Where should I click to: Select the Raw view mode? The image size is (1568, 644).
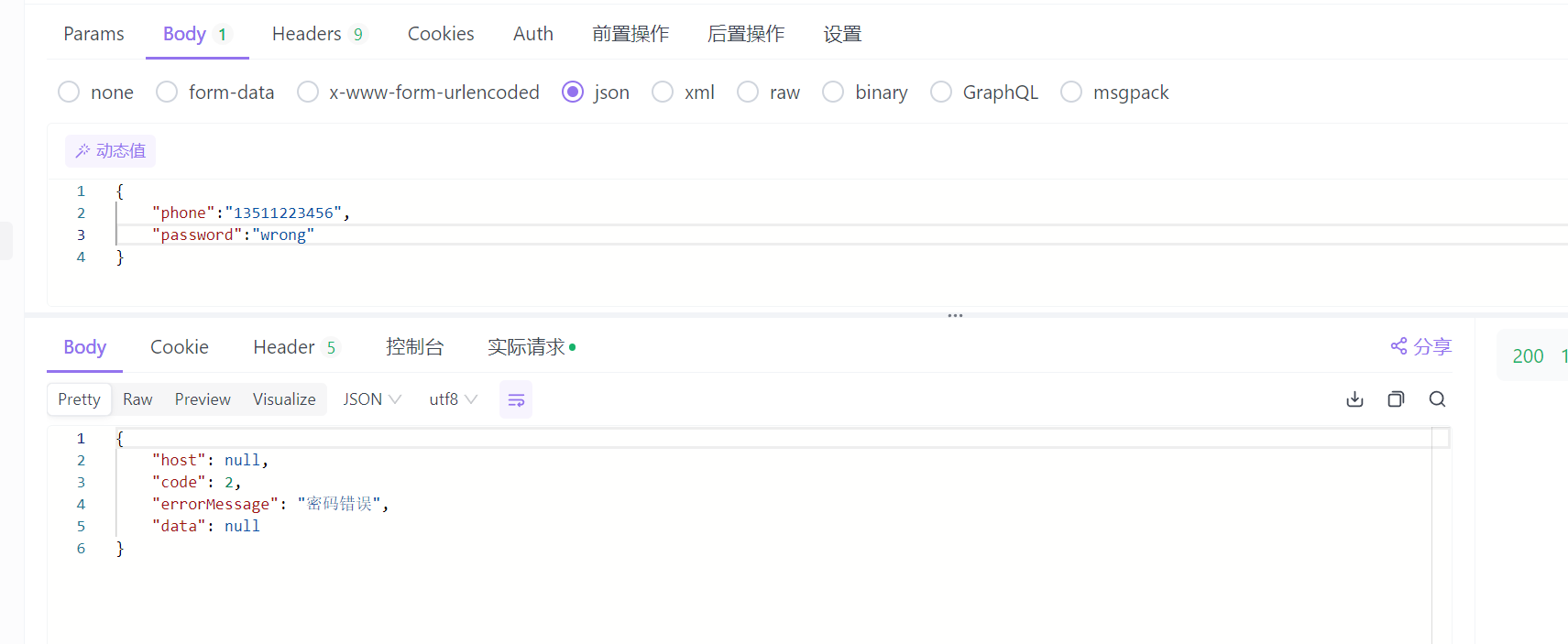pyautogui.click(x=137, y=399)
